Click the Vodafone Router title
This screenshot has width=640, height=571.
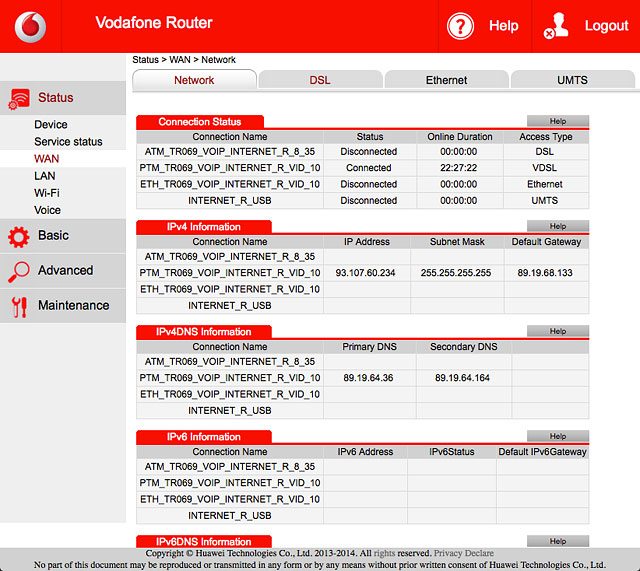click(x=154, y=22)
